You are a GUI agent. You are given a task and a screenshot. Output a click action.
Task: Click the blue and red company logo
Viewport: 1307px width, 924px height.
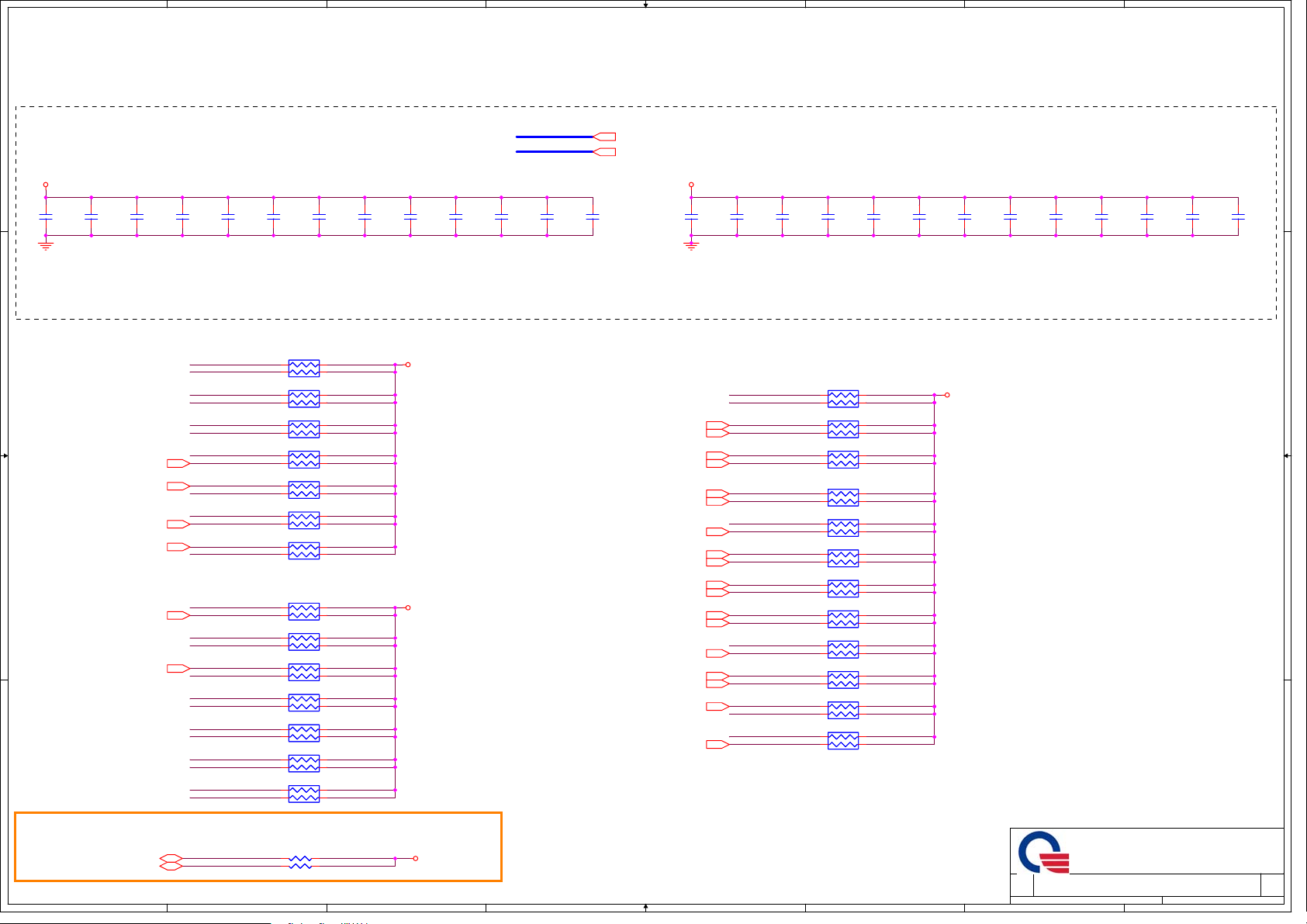coord(1044,852)
